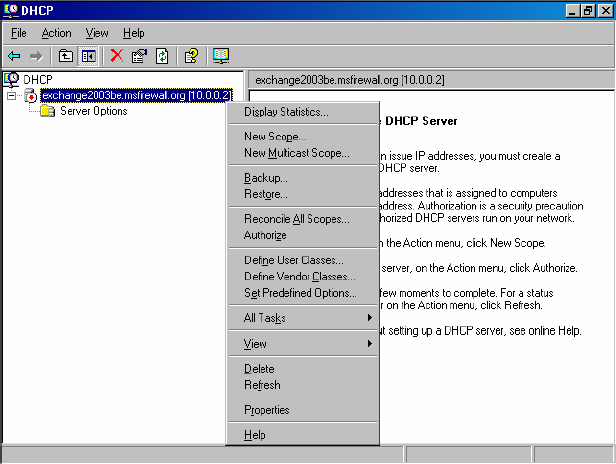Choose New Scope from context menu

click(303, 137)
